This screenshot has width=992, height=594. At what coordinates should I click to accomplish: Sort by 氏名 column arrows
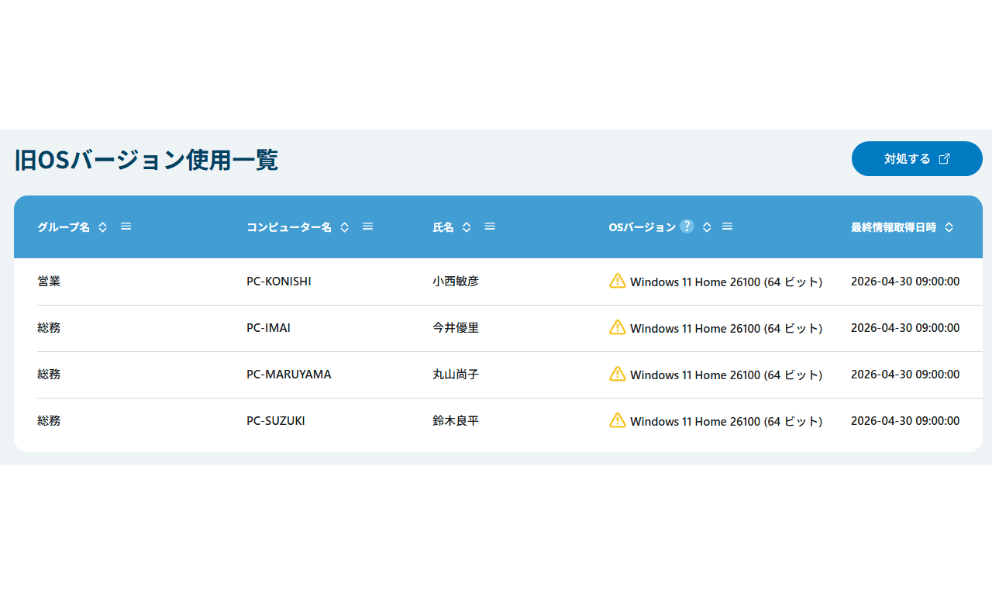coord(466,227)
